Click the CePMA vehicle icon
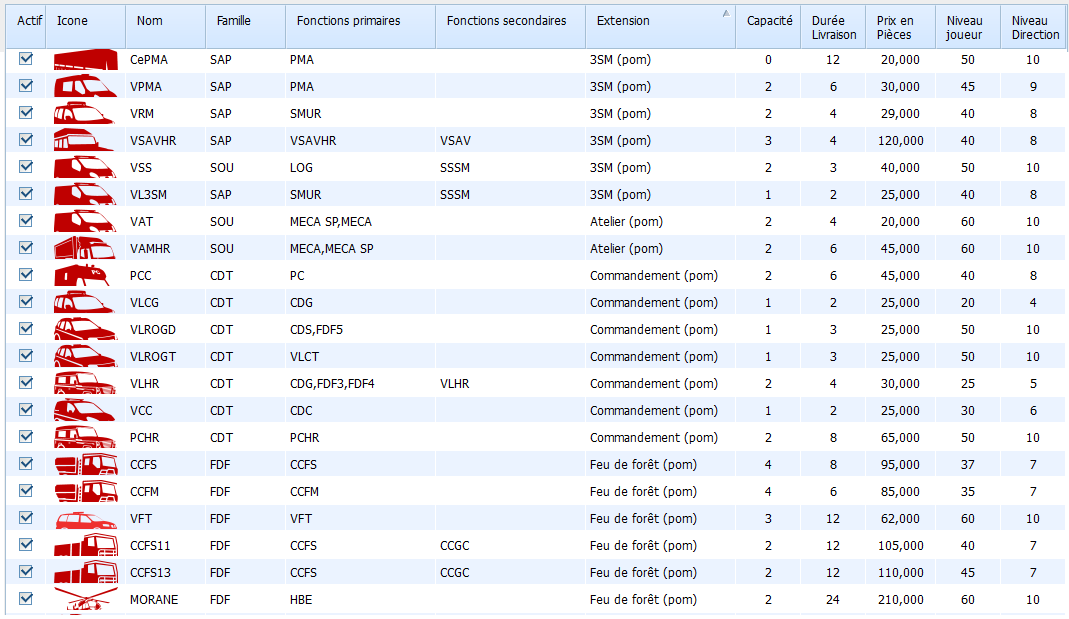The height and width of the screenshot is (619, 1069). point(85,60)
